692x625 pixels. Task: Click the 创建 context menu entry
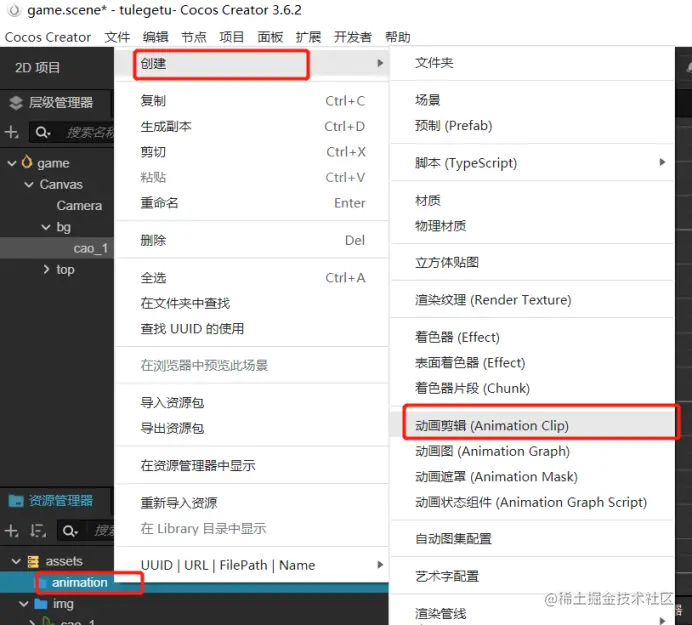coord(252,64)
